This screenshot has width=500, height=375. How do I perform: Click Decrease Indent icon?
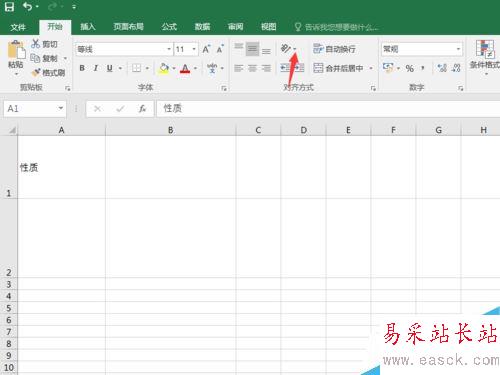click(x=285, y=68)
